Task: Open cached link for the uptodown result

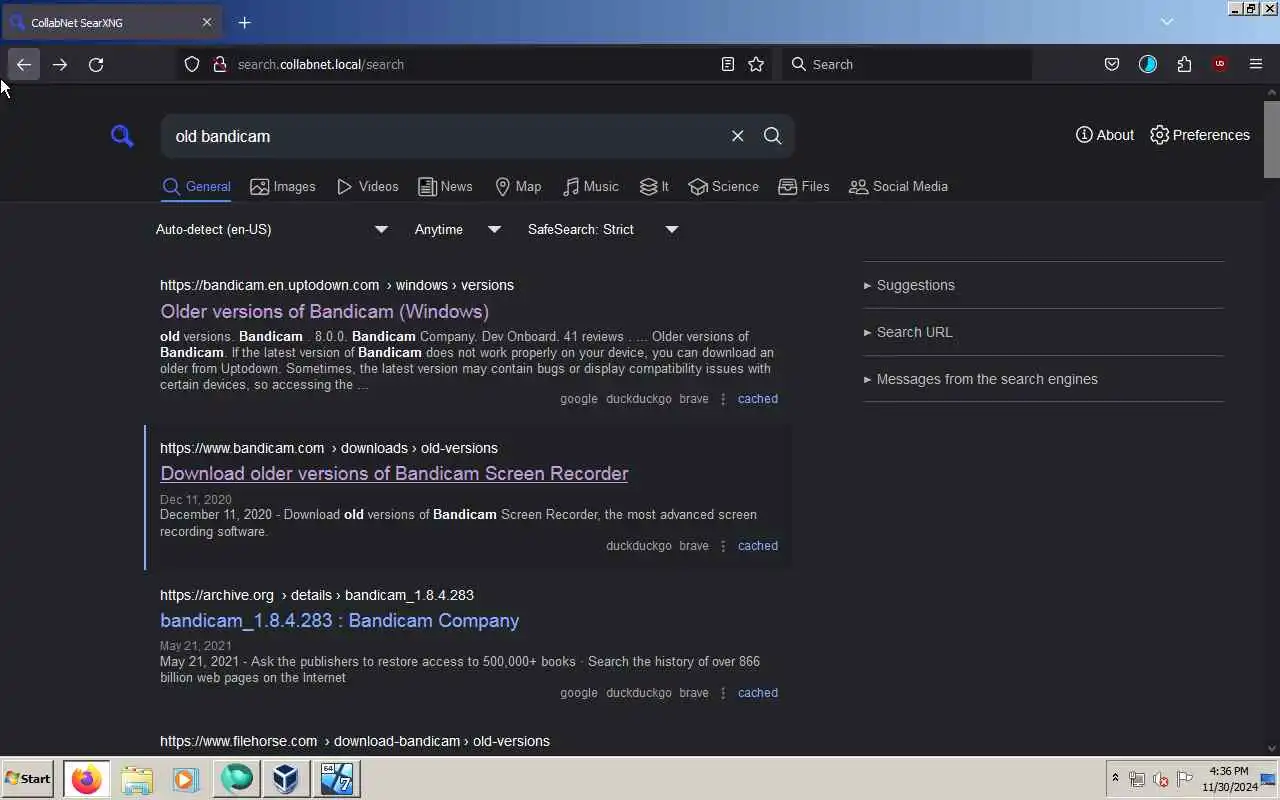Action: pyautogui.click(x=757, y=399)
